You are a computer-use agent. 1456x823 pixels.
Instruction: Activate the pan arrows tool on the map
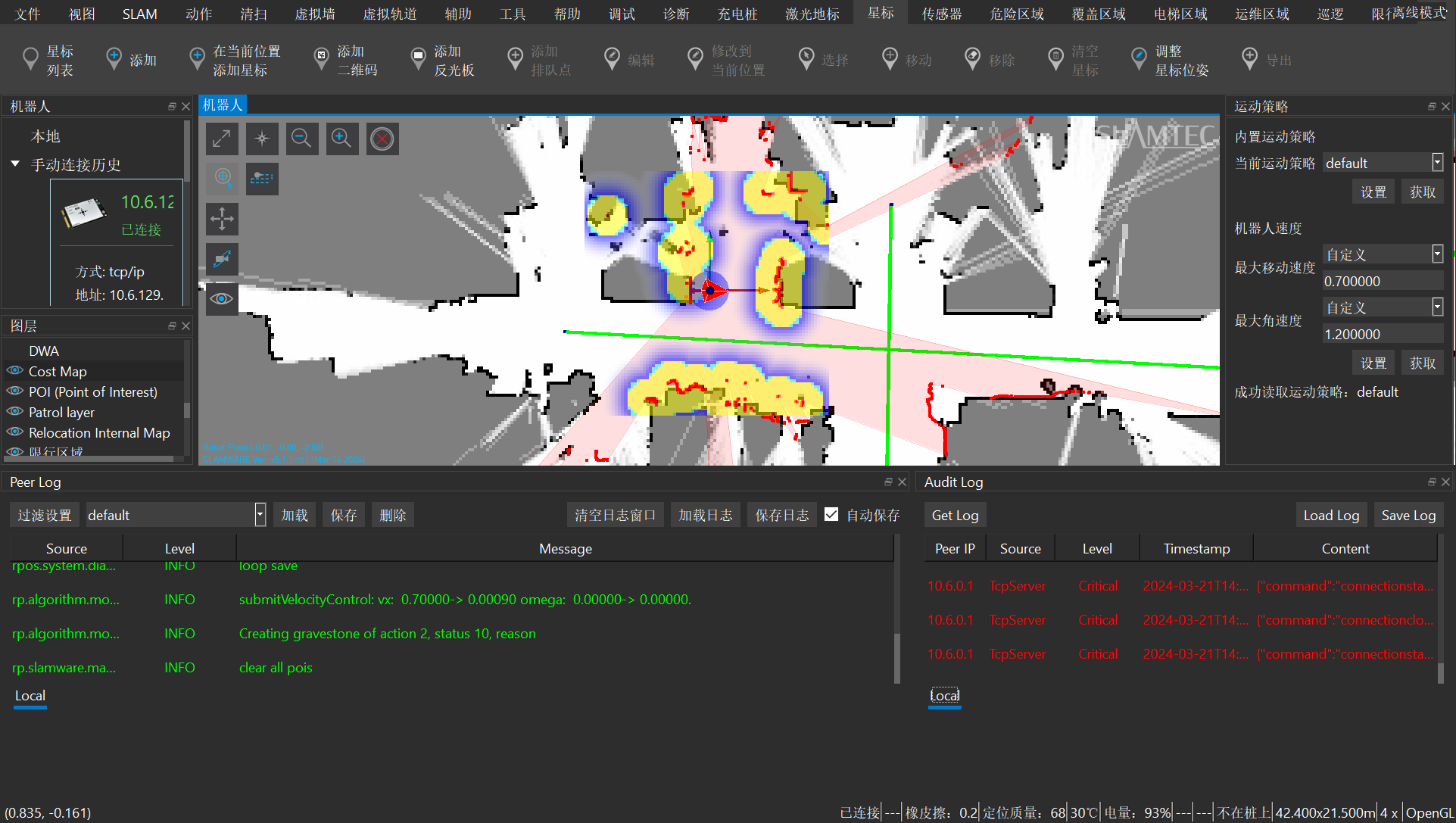coord(222,219)
